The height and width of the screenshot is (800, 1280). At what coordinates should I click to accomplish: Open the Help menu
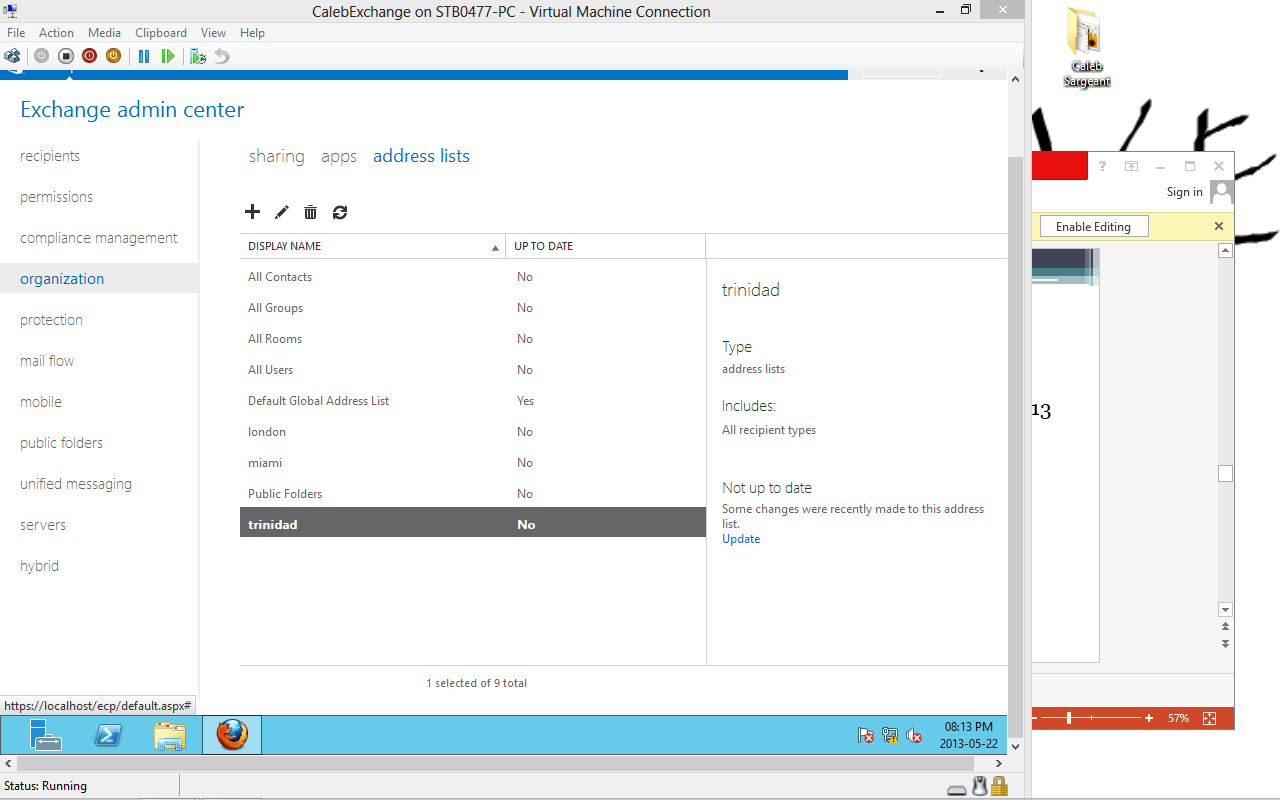pyautogui.click(x=253, y=33)
